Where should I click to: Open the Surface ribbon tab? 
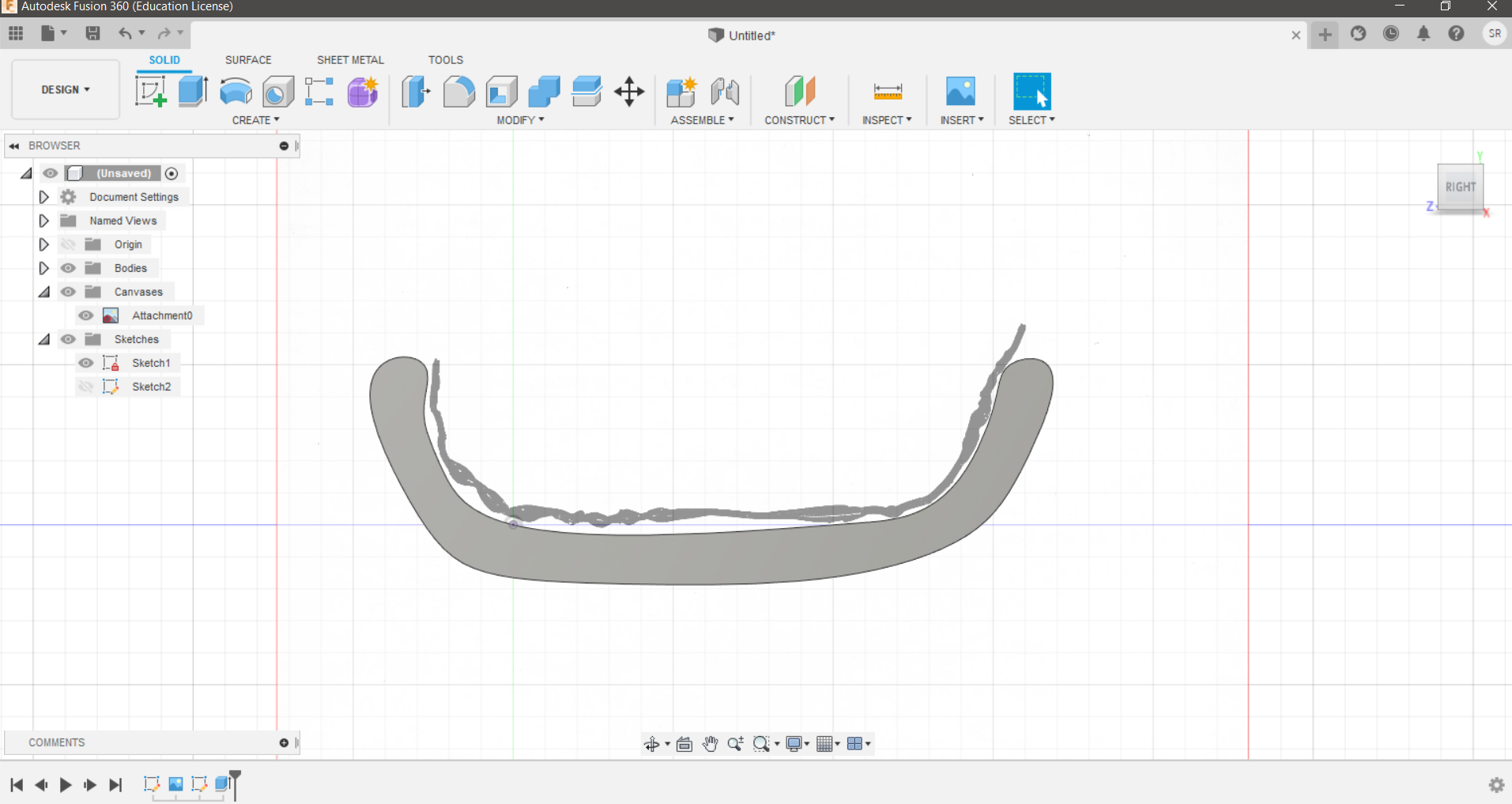(x=248, y=59)
